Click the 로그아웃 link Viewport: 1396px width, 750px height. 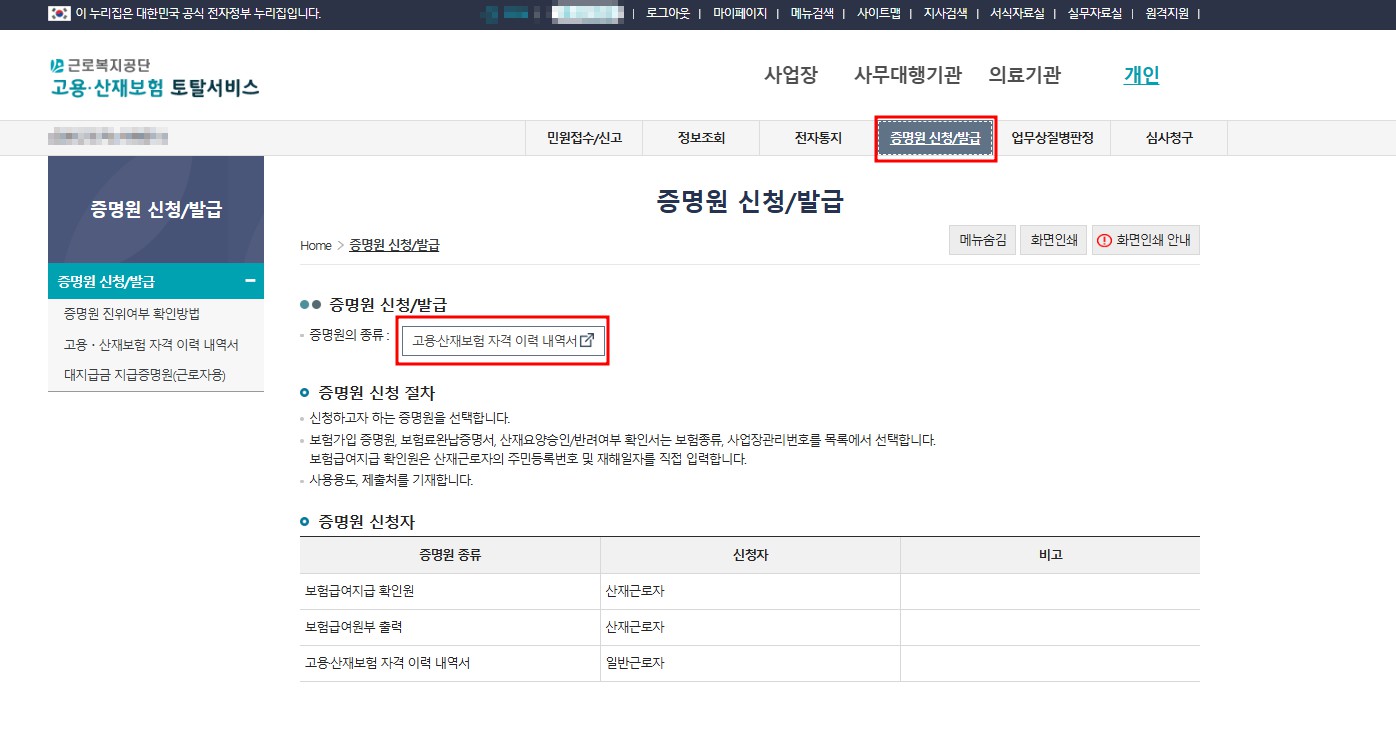coord(666,14)
